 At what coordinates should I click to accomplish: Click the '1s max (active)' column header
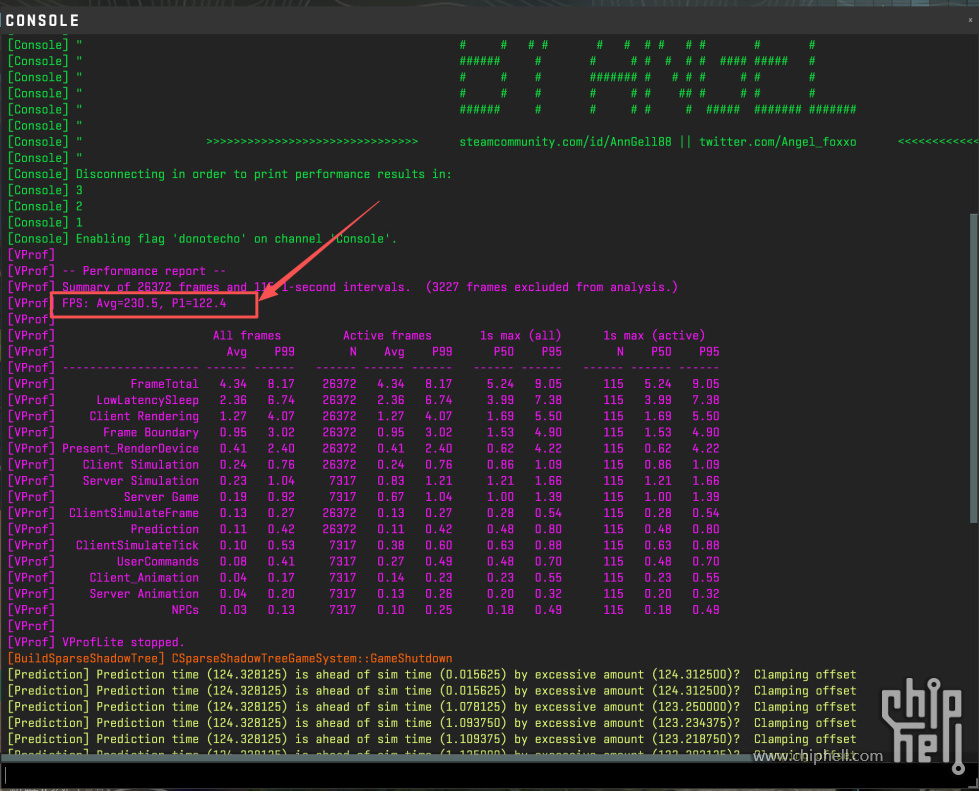click(x=654, y=336)
